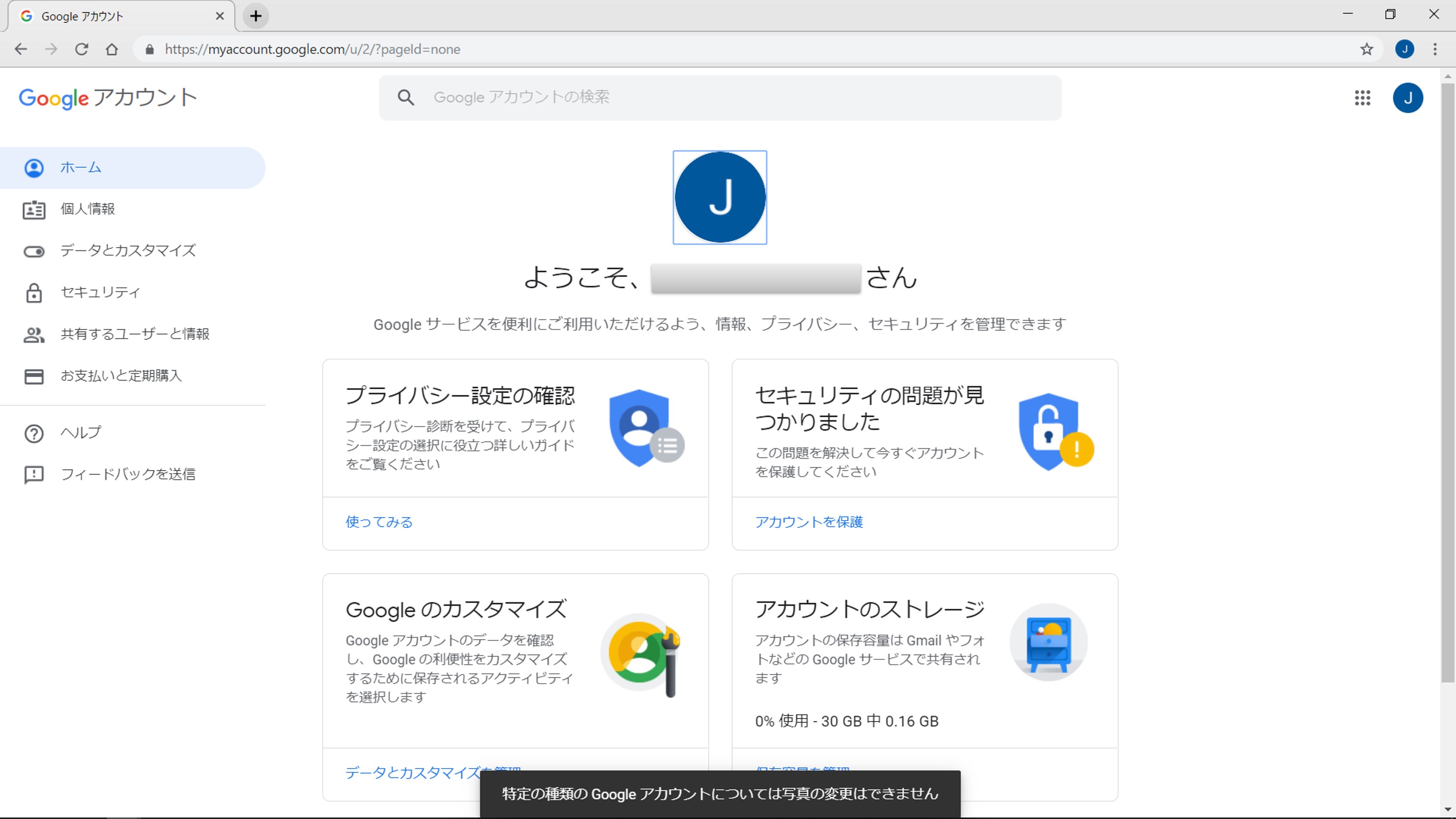
Task: Click the フィードバック speech bubble icon
Action: click(34, 475)
